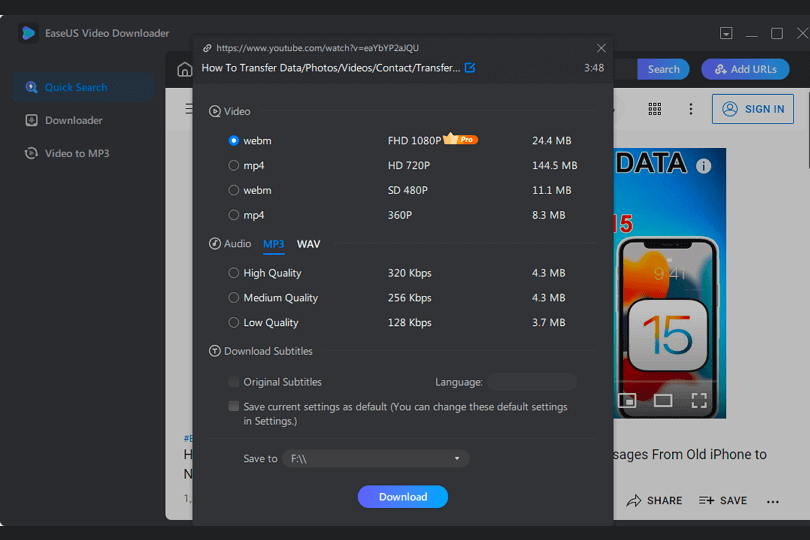This screenshot has height=540, width=810.
Task: Click the theater mode icon on player
Action: click(663, 401)
